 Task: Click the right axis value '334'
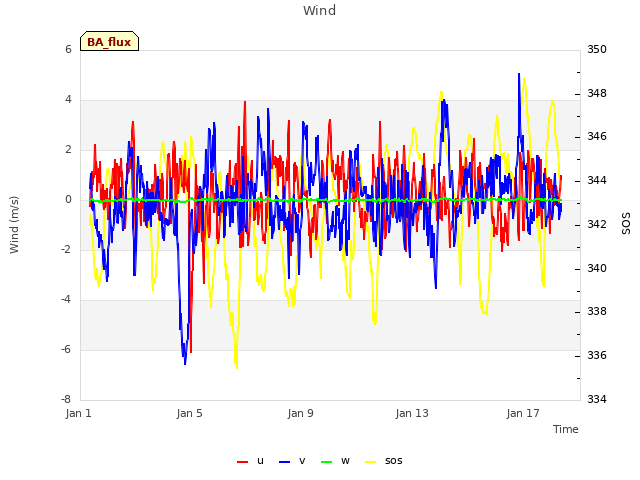pyautogui.click(x=597, y=399)
